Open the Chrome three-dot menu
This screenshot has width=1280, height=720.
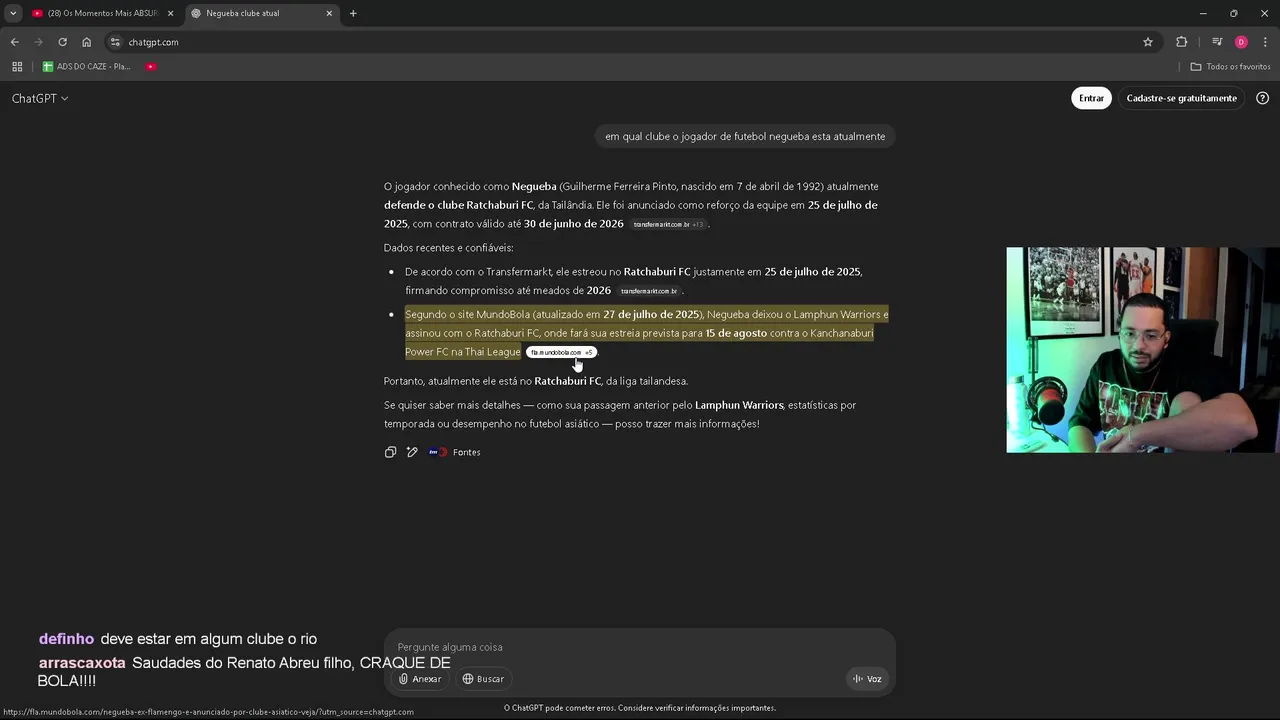(x=1265, y=42)
